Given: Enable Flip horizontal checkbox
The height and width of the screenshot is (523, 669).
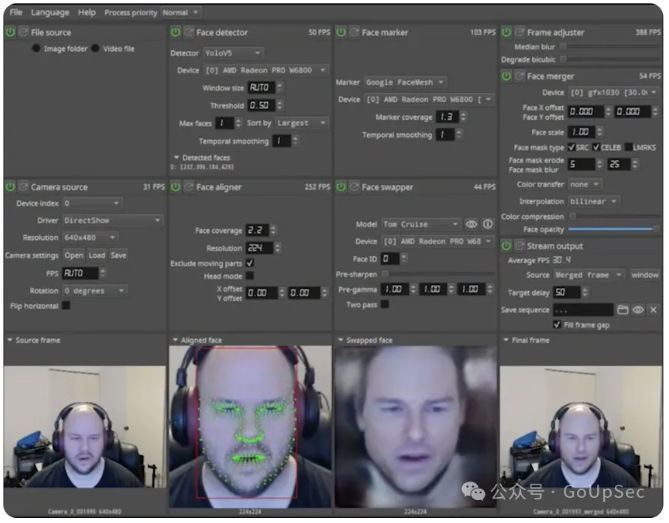Looking at the screenshot, I should (66, 305).
